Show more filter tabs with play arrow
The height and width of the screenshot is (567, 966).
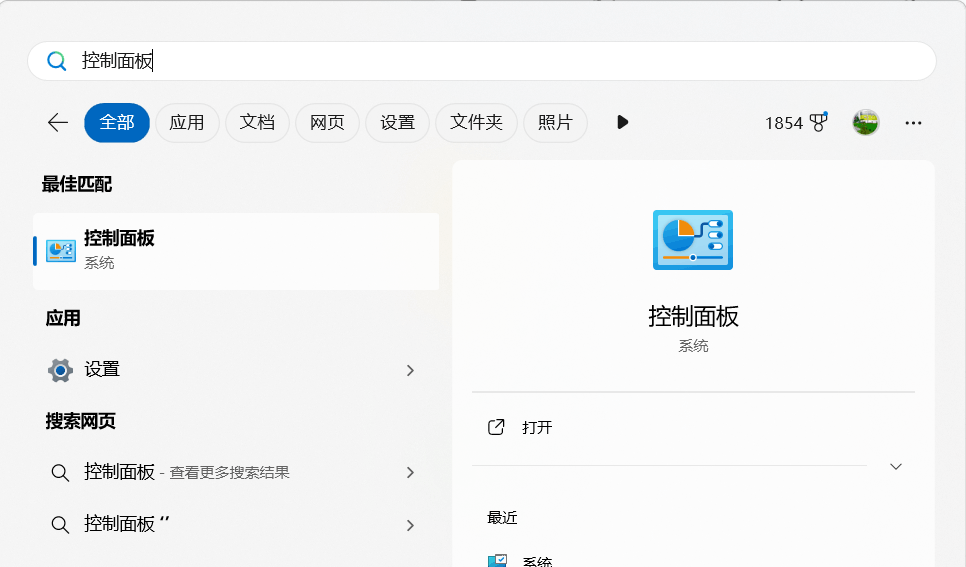click(x=622, y=122)
